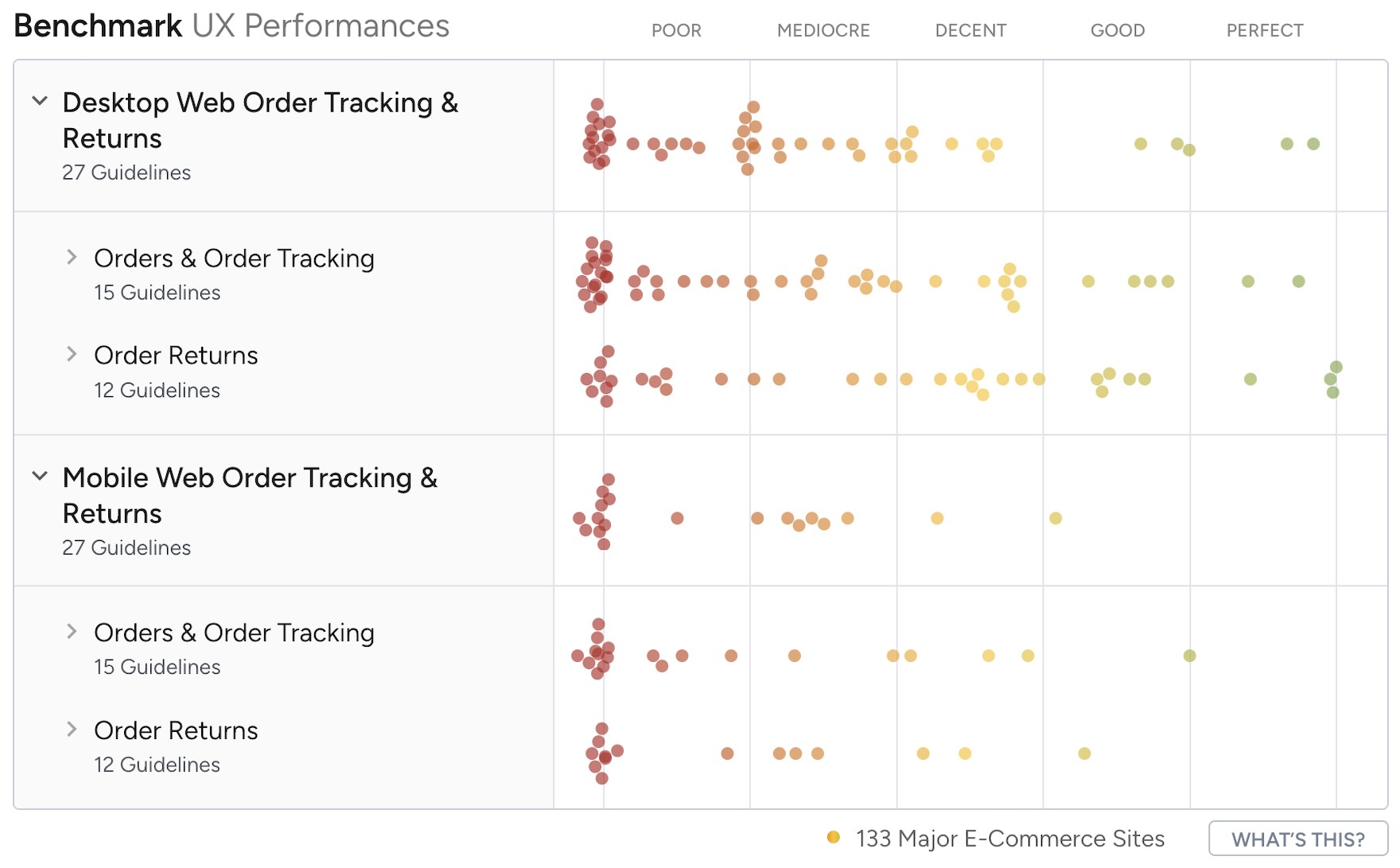Expand Orders & Order Tracking under Desktop

72,256
